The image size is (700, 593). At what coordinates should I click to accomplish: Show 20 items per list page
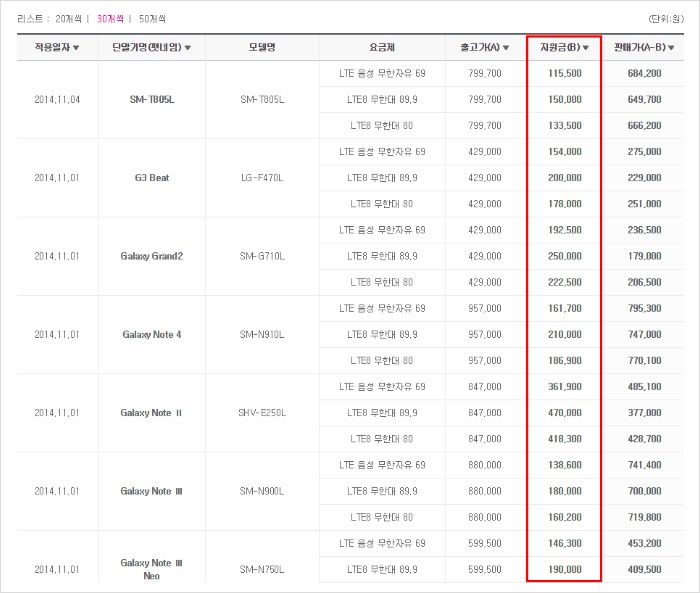point(68,19)
